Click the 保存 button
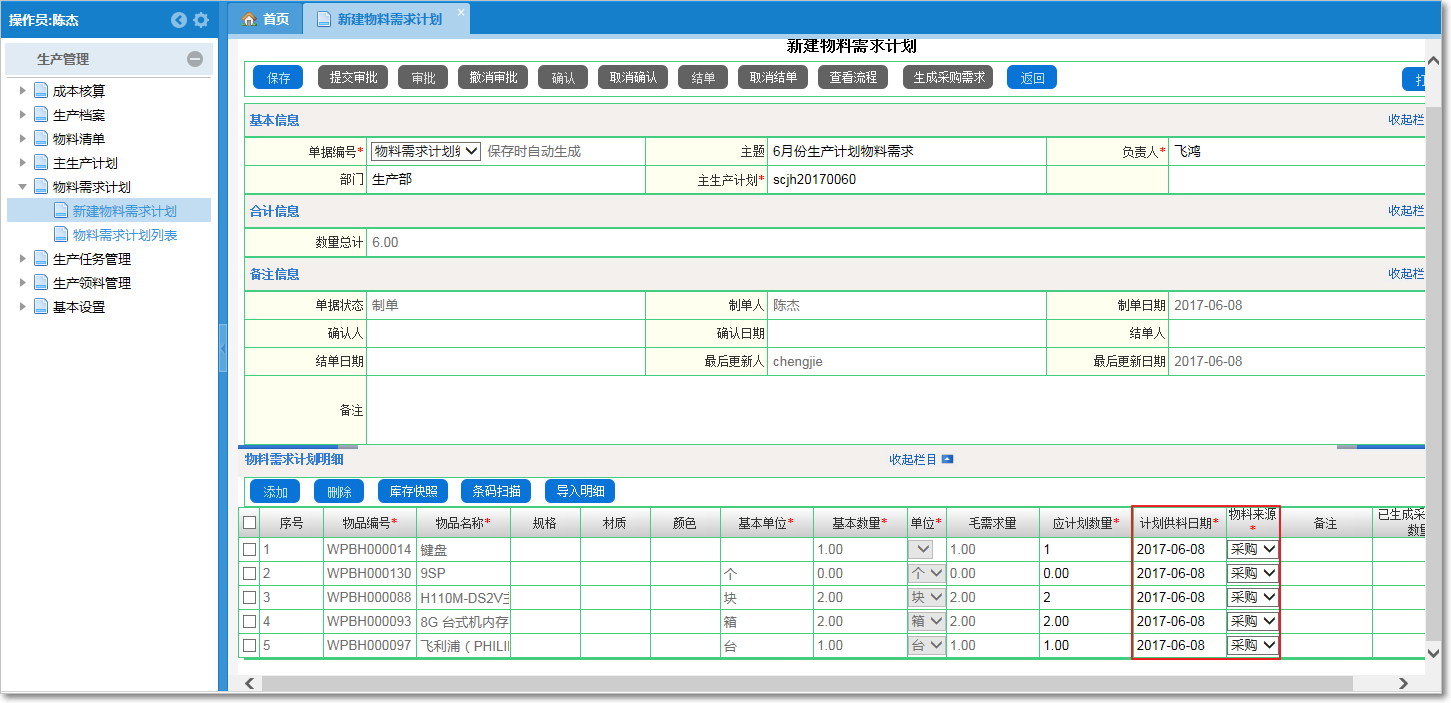This screenshot has height=703, width=1451. tap(277, 76)
